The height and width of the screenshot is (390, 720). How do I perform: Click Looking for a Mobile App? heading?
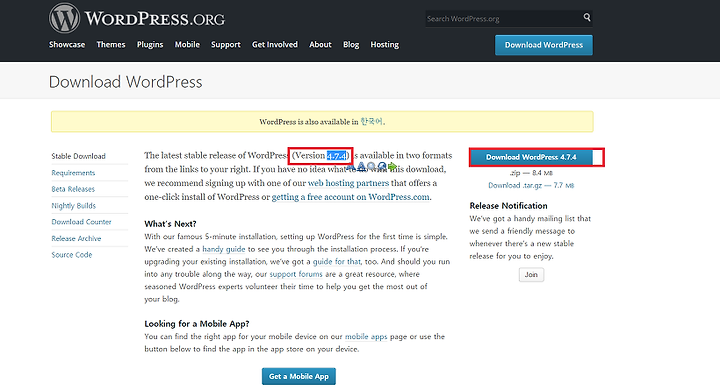click(197, 324)
